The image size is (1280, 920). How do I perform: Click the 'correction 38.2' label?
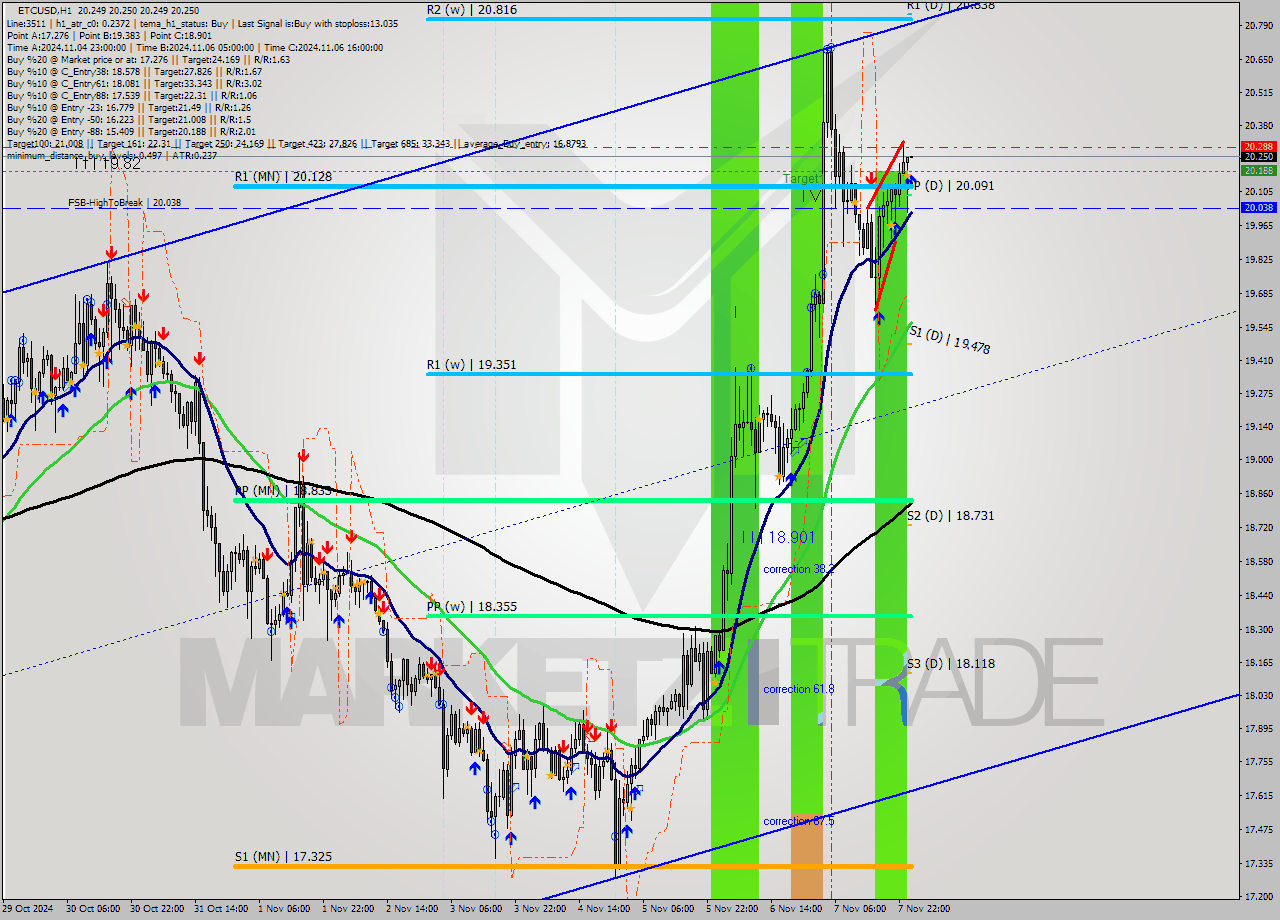[798, 569]
